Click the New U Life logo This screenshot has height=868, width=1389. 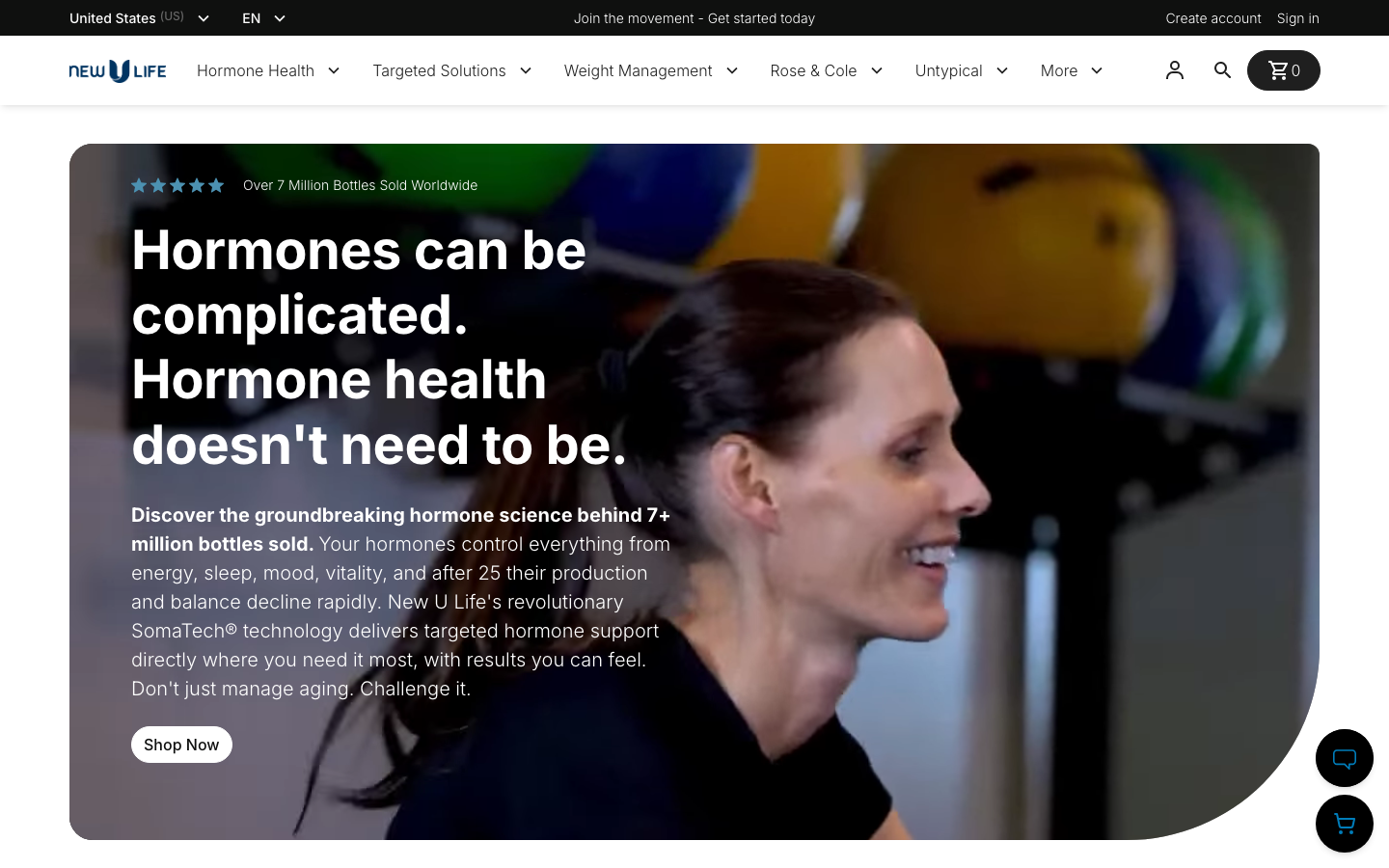point(118,70)
